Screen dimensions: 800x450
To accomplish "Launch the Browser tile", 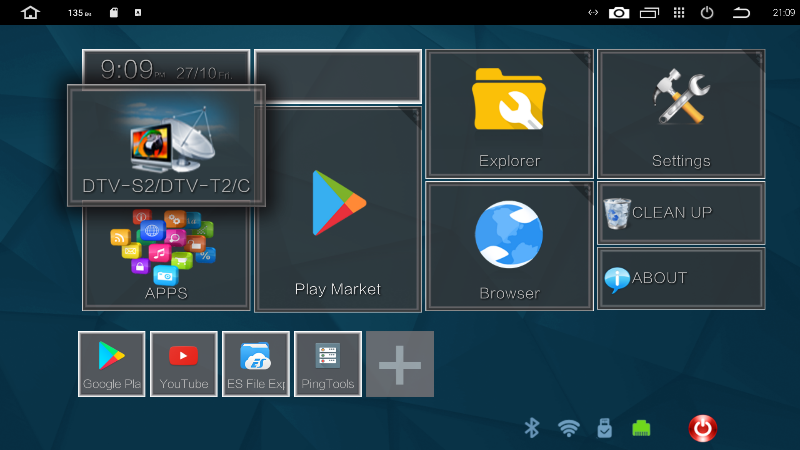I will tap(509, 246).
